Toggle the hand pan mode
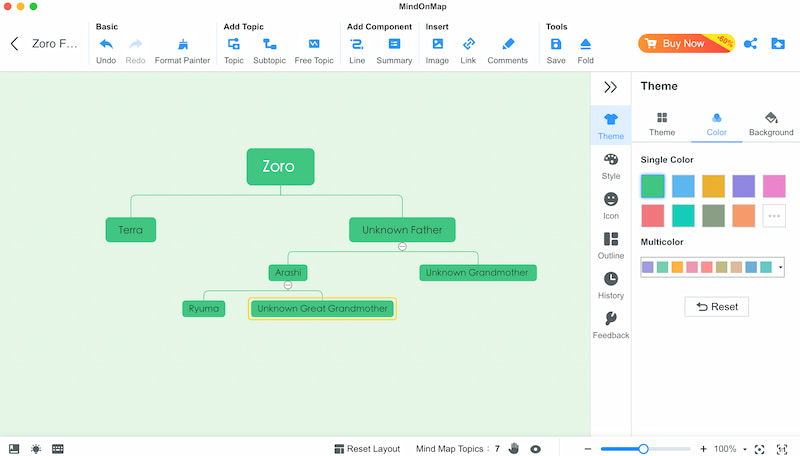800x456 pixels. pyautogui.click(x=514, y=449)
